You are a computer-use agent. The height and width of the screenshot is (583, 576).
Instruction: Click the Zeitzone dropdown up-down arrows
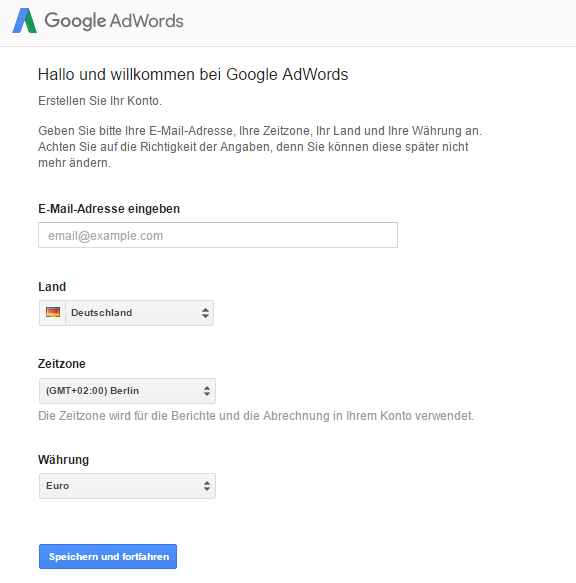[x=207, y=391]
